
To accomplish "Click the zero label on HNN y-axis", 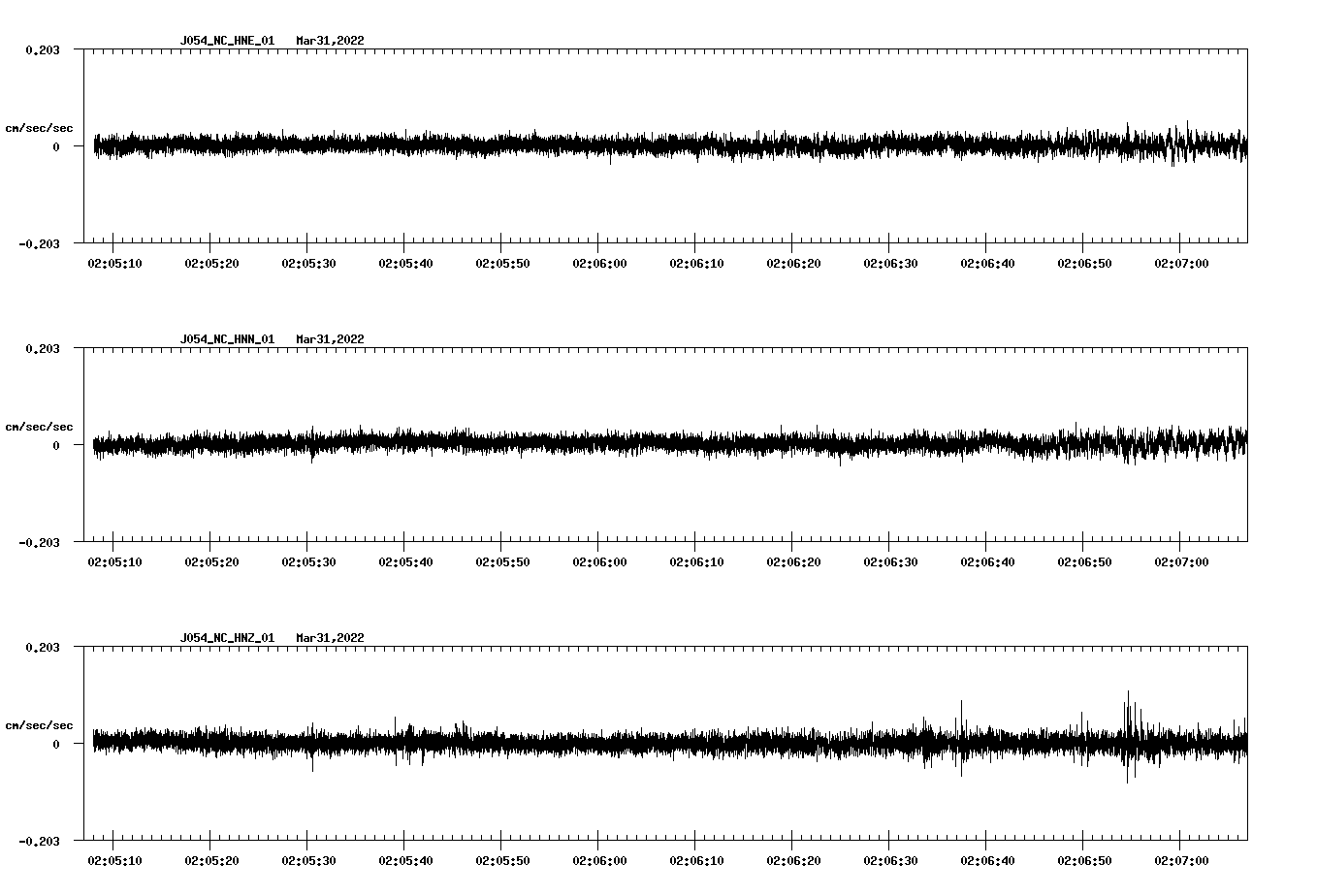I will [x=56, y=445].
